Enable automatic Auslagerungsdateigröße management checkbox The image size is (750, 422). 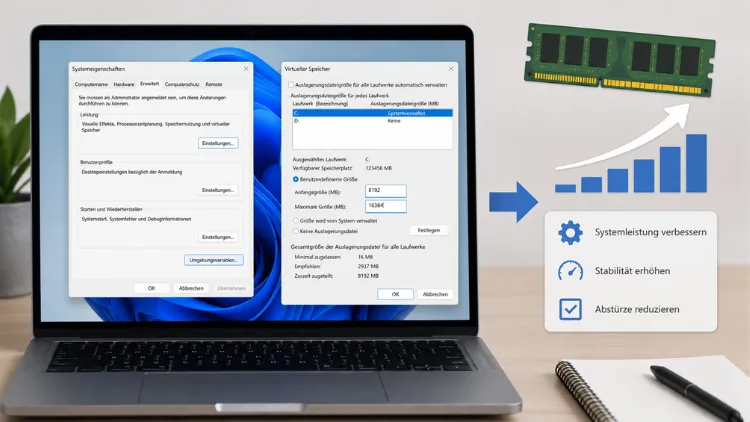[290, 85]
